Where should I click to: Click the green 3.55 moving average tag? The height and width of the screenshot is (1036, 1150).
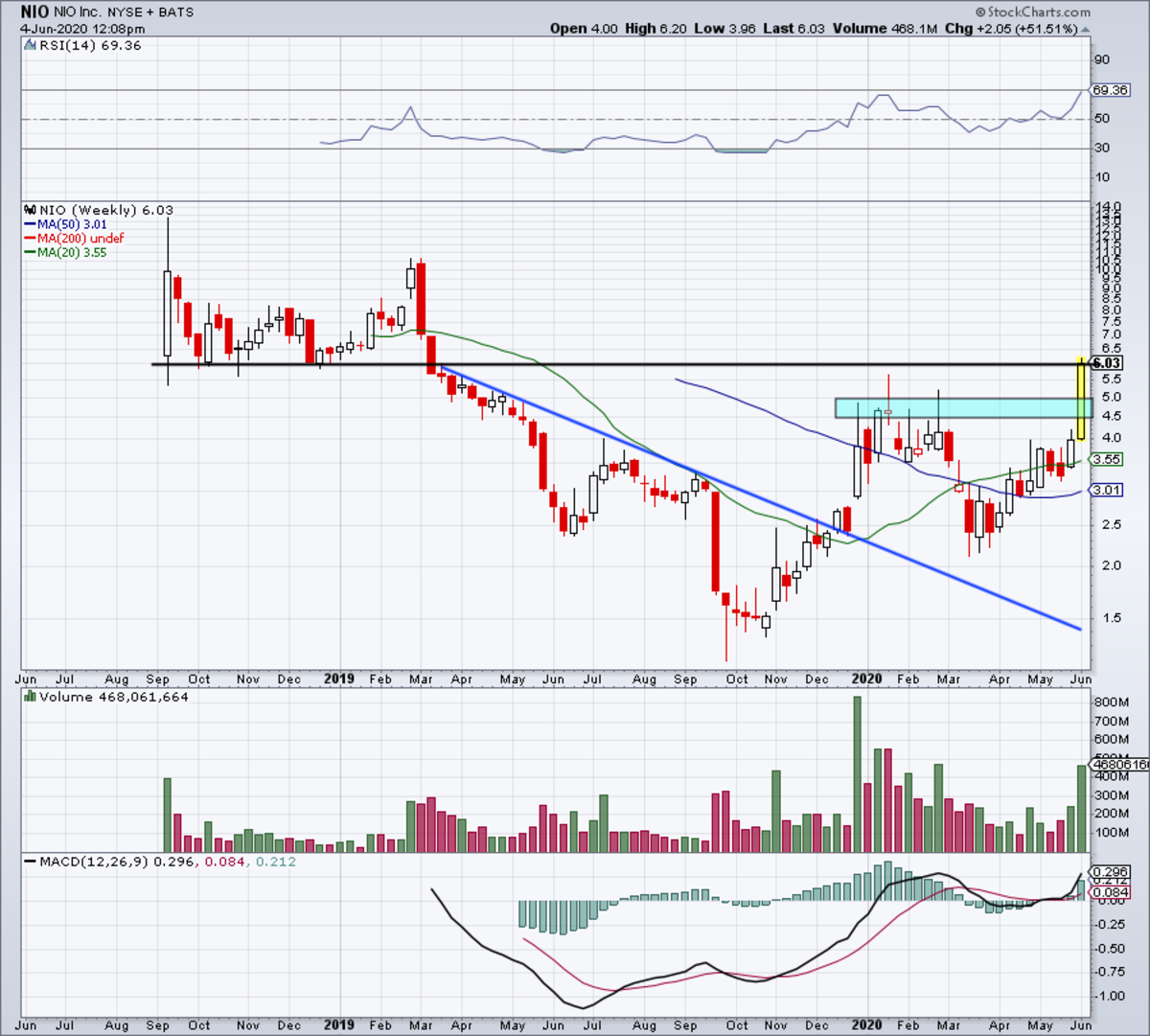click(1106, 459)
